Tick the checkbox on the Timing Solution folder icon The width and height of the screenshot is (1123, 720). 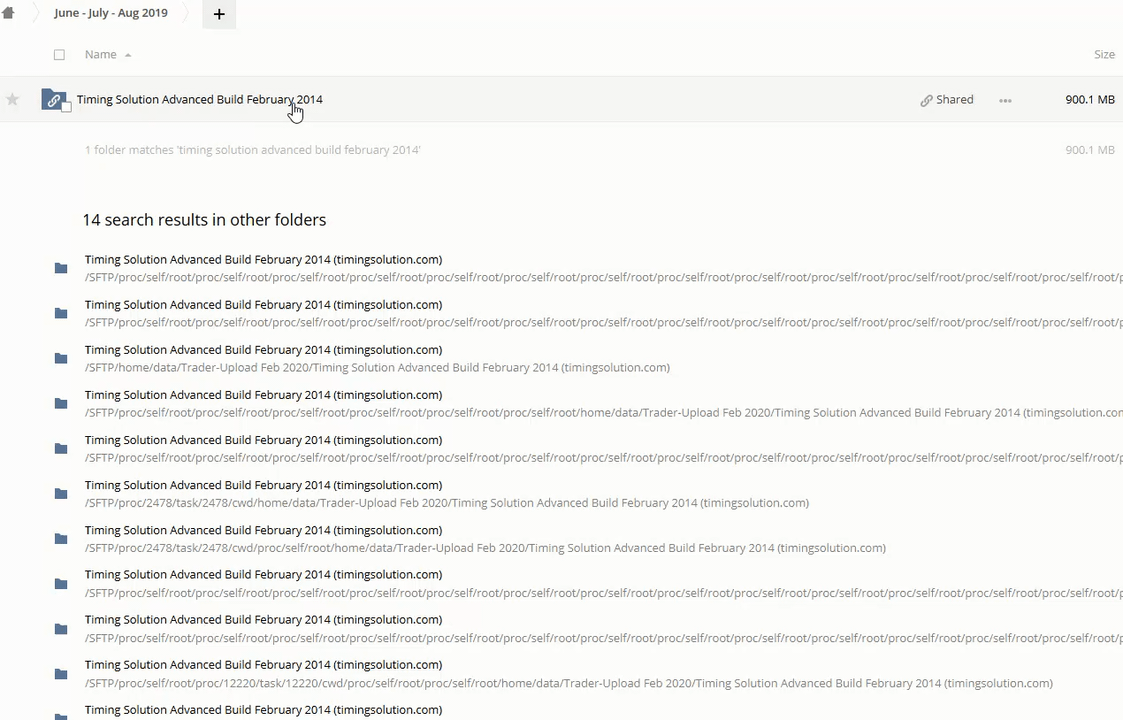click(66, 106)
